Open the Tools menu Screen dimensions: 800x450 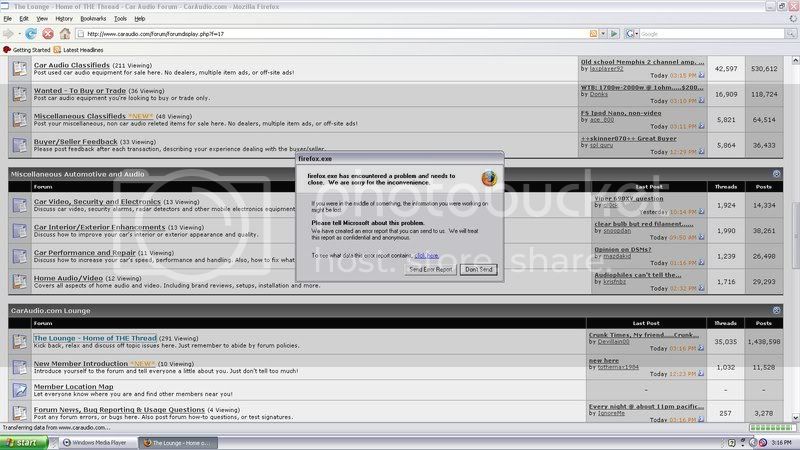click(120, 19)
